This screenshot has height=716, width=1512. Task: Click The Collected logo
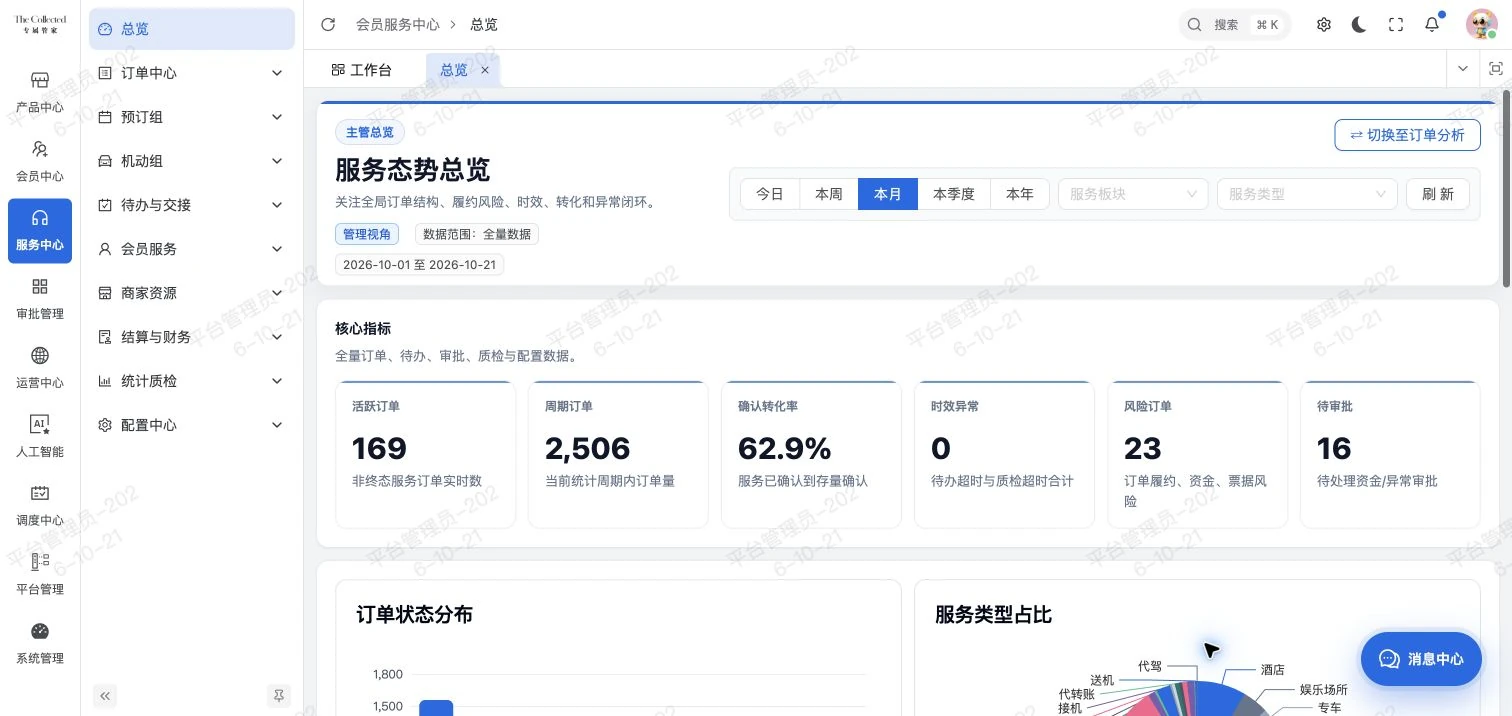(x=40, y=25)
